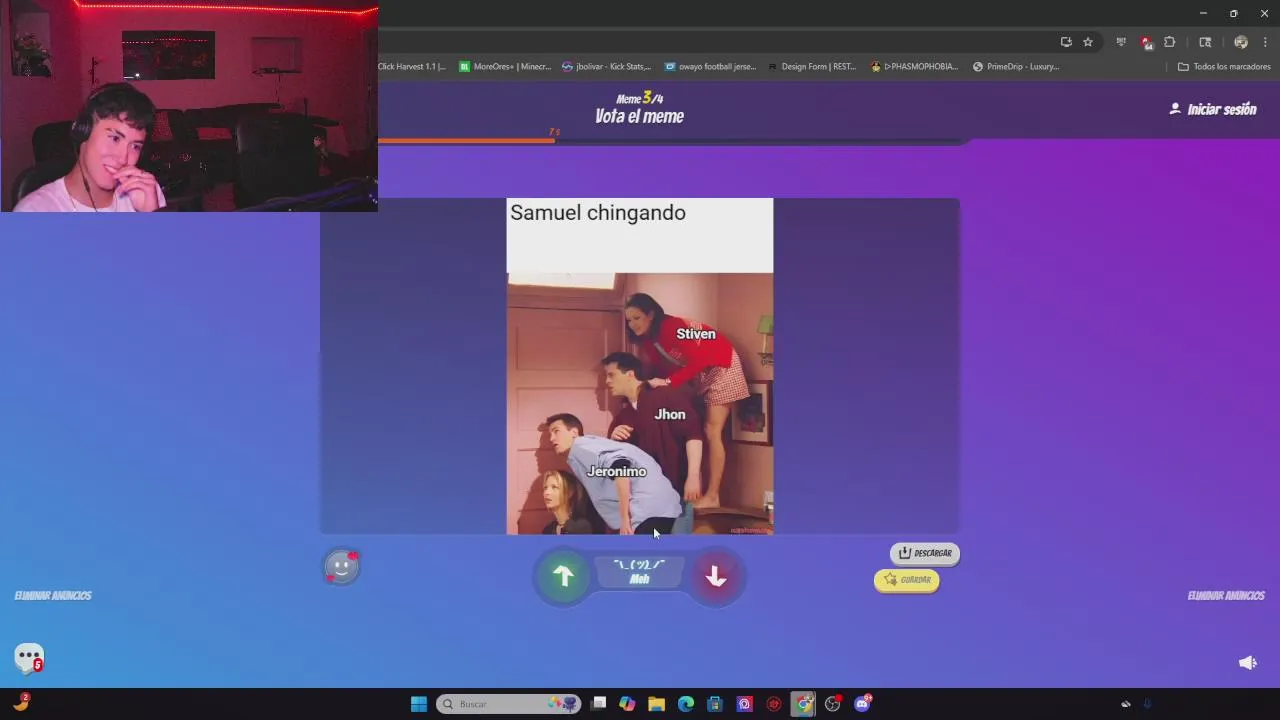Open the Design Form REST bookmark
This screenshot has height=720, width=1280.
pos(811,67)
